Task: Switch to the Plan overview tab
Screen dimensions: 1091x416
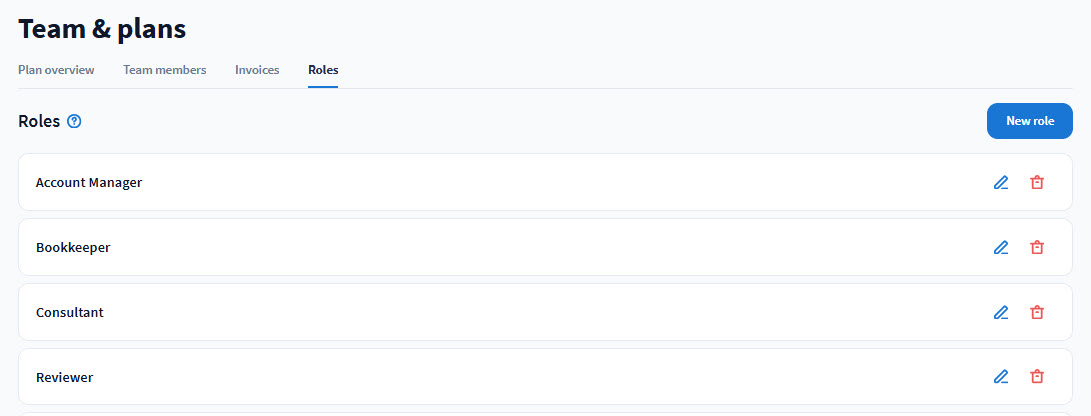Action: (x=56, y=70)
